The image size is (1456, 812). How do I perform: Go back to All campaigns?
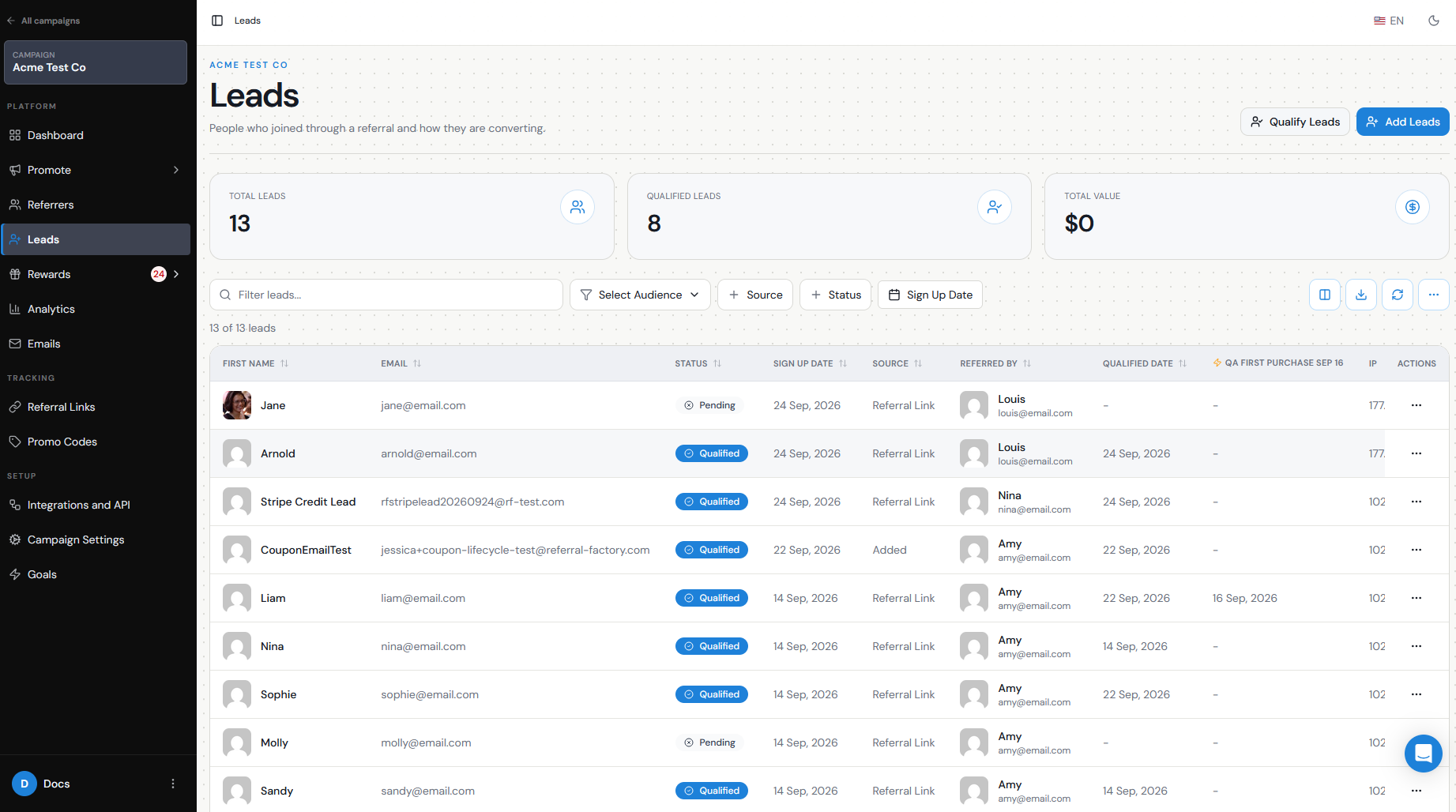pos(43,21)
